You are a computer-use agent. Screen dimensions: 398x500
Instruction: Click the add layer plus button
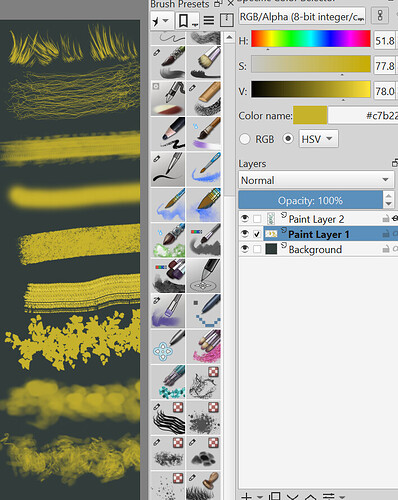point(246,496)
